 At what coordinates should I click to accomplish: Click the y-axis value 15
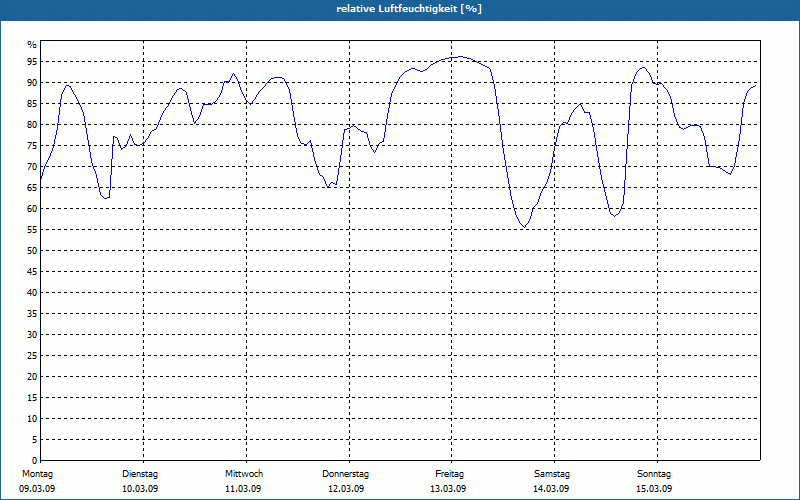click(32, 397)
